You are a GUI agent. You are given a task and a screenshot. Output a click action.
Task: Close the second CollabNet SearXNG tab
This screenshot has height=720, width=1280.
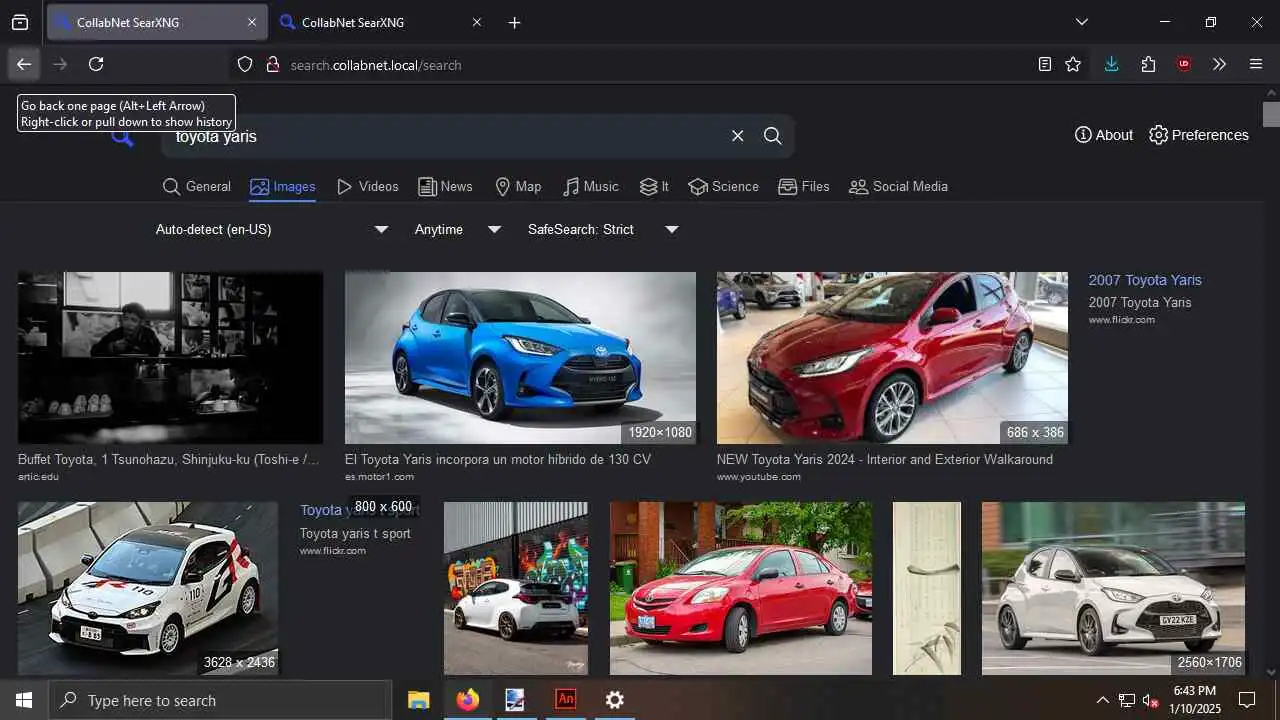click(x=476, y=22)
